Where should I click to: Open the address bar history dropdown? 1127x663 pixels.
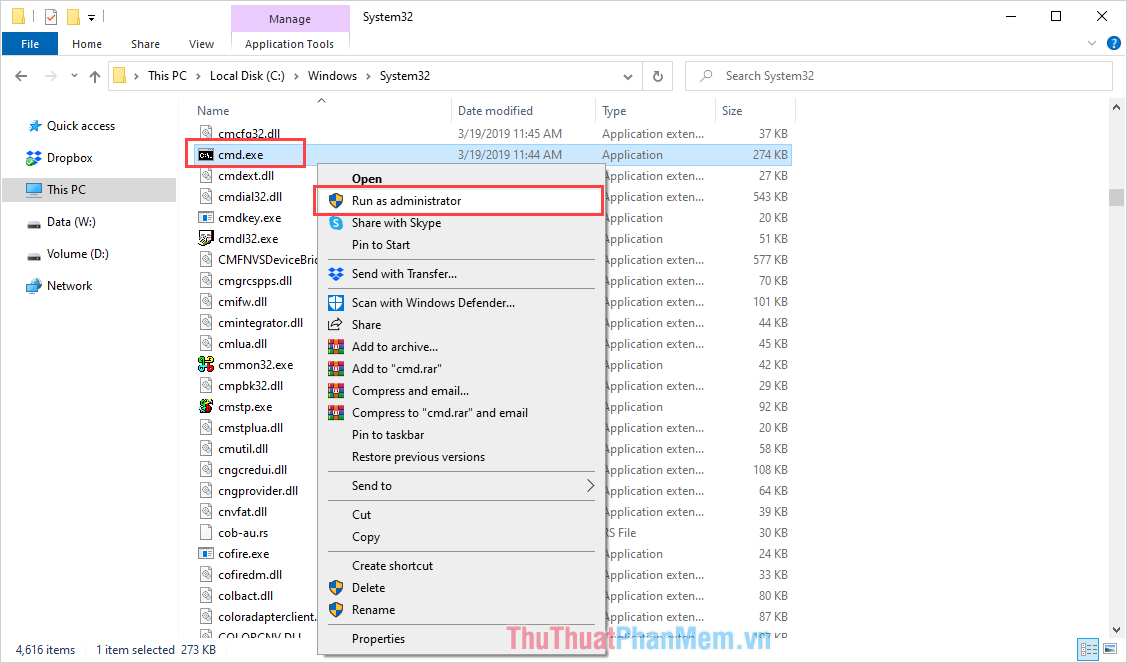(628, 75)
